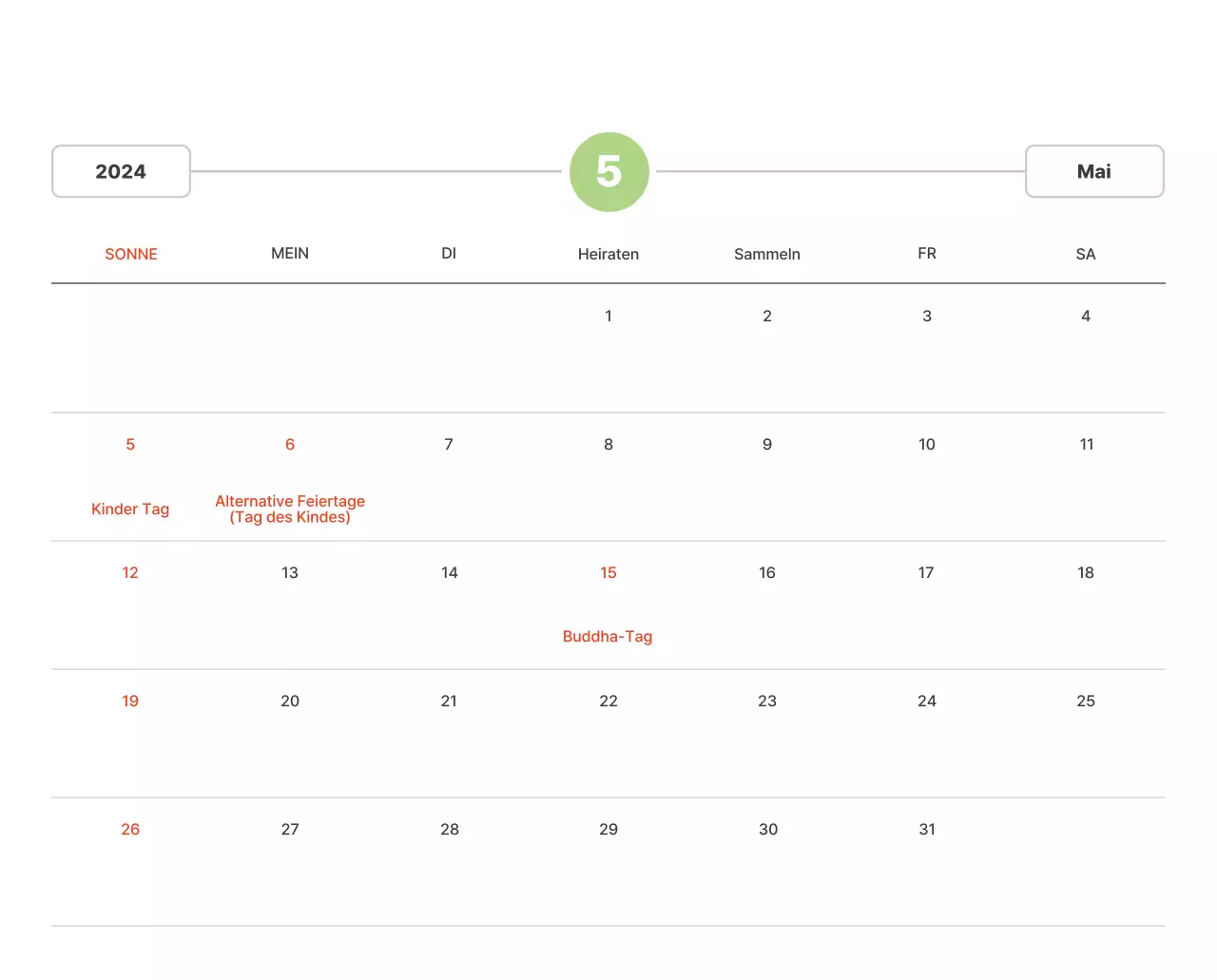Select the Sammeln column header
The image size is (1217, 980).
point(766,254)
